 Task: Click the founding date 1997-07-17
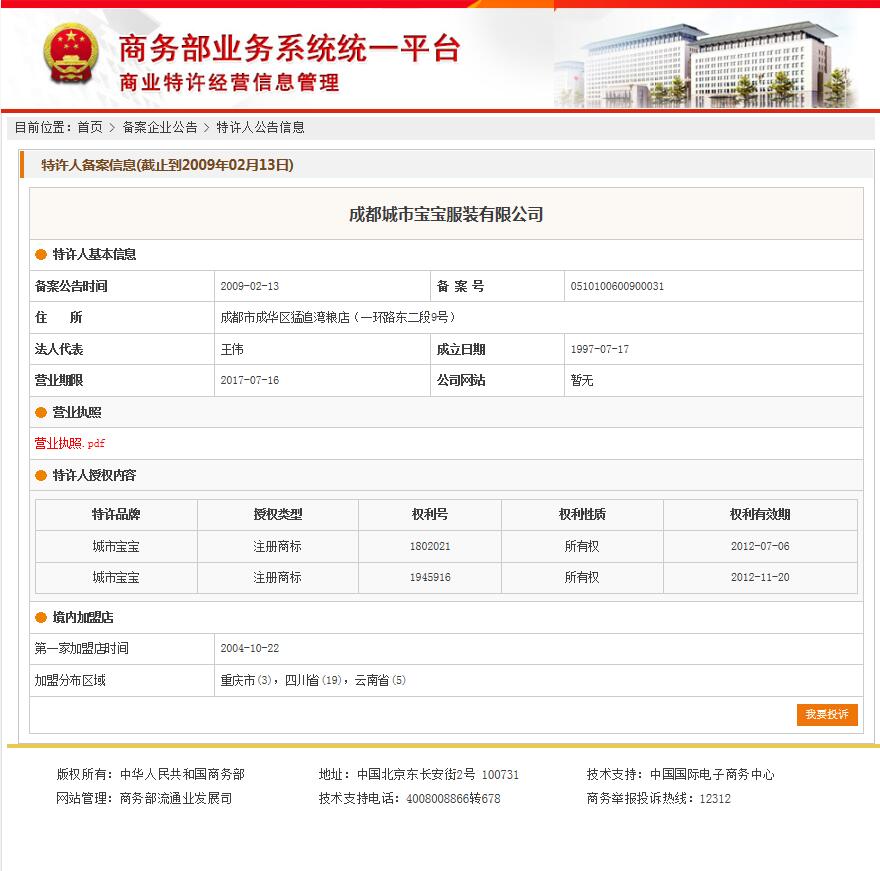tap(599, 349)
